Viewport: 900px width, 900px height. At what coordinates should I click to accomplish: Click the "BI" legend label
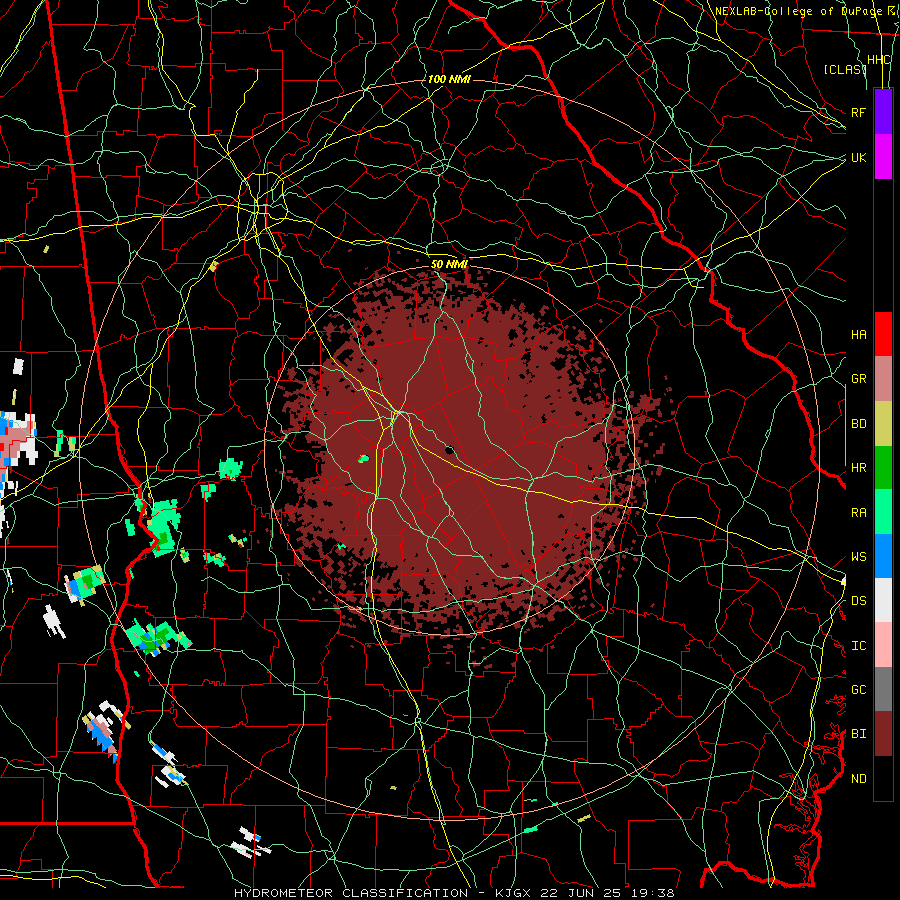click(859, 734)
